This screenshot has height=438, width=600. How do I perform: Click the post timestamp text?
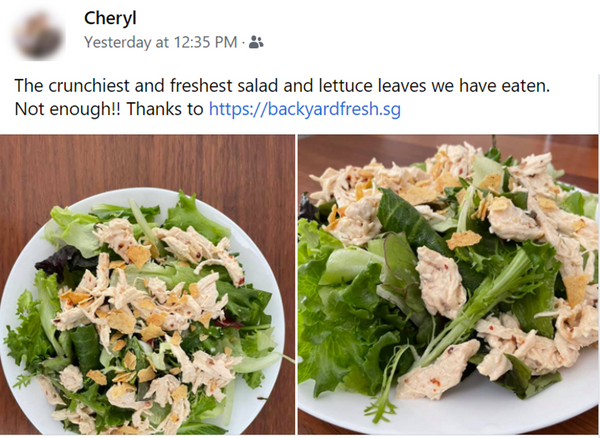pyautogui.click(x=161, y=42)
